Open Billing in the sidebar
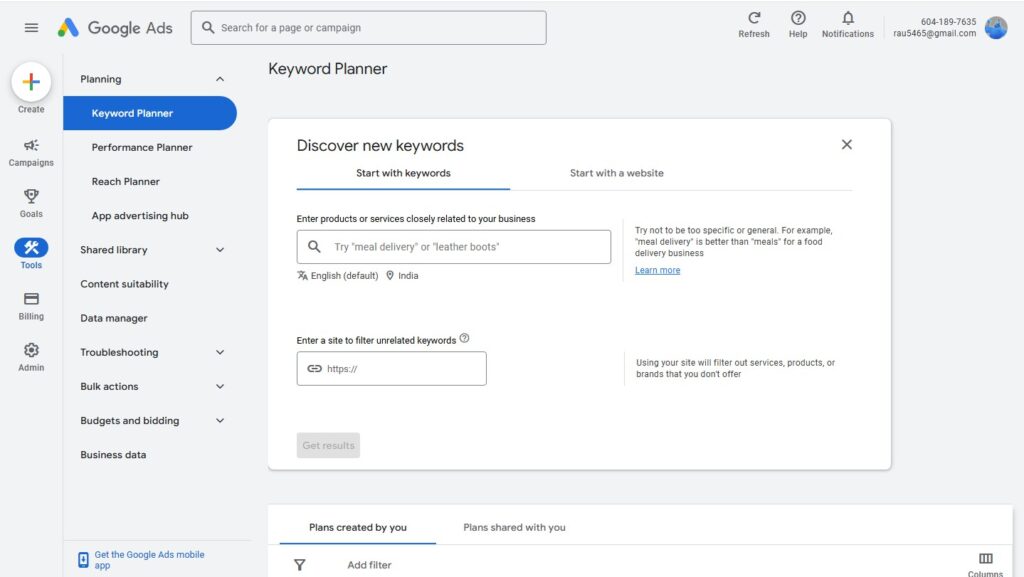Screen dimensions: 1024x577 click(x=31, y=306)
